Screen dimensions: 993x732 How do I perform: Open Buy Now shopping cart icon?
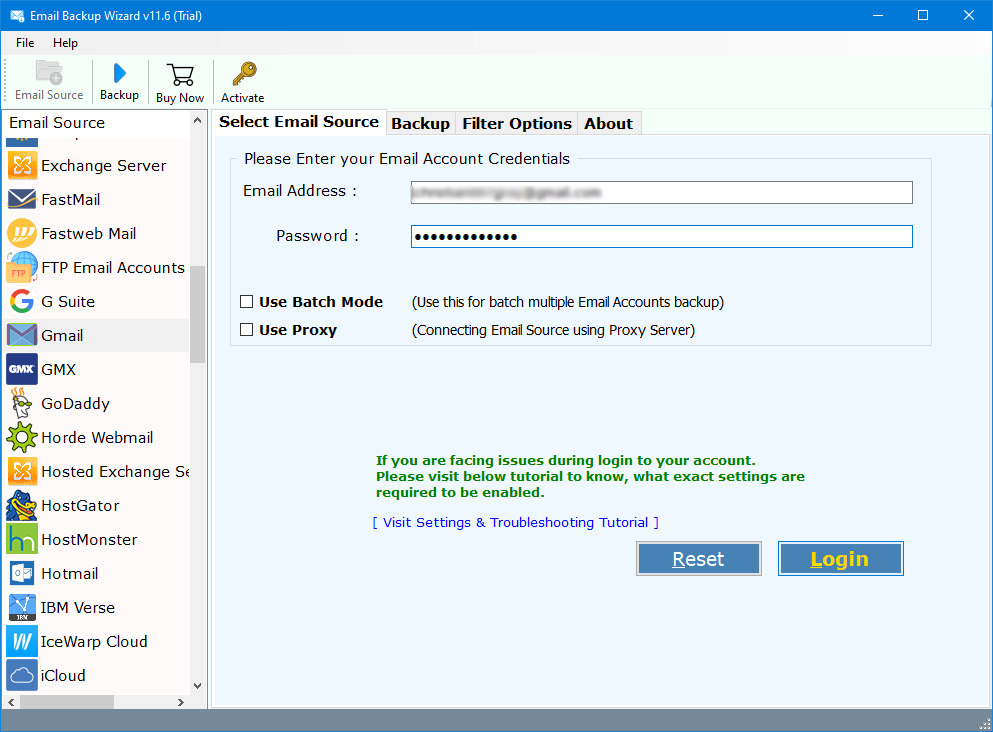(x=180, y=75)
